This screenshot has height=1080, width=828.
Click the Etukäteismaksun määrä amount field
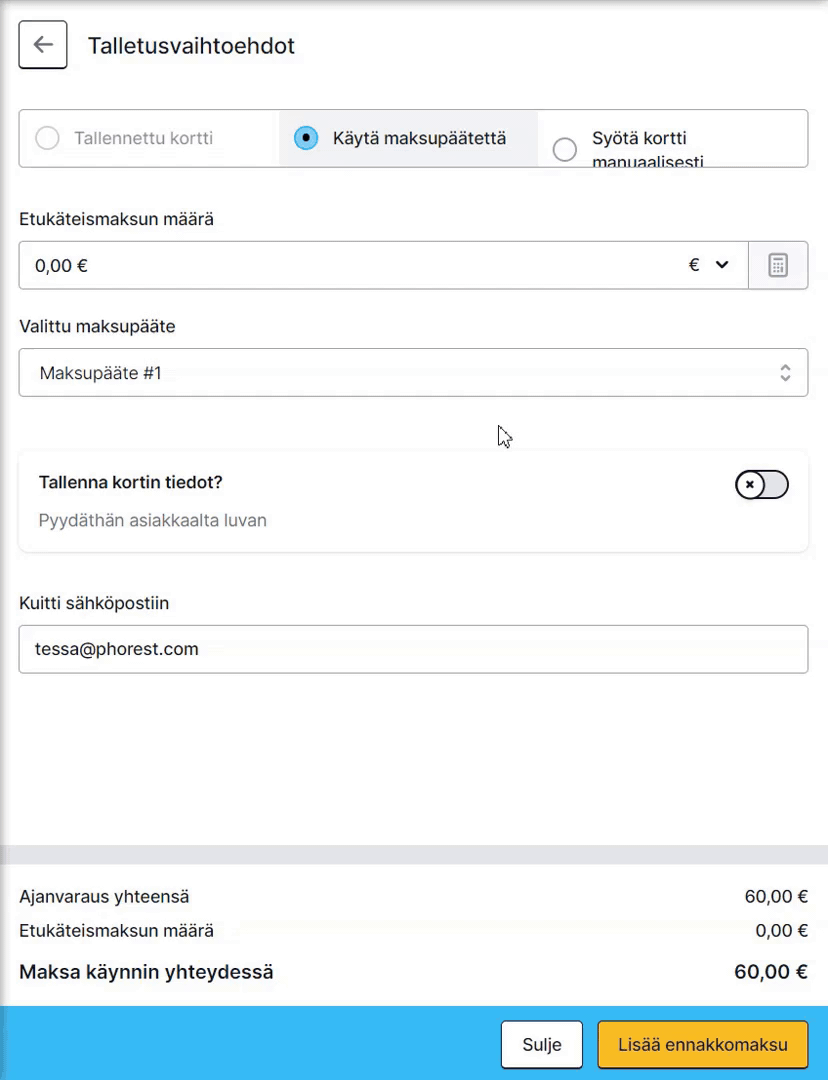point(383,265)
